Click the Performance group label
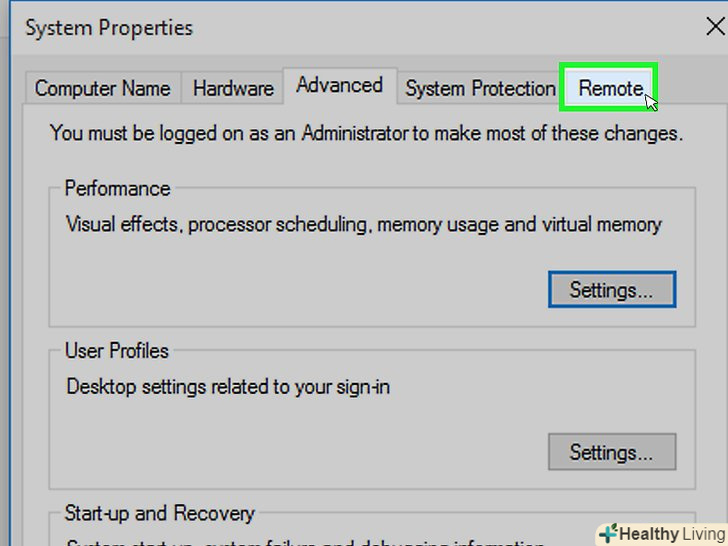The image size is (728, 546). coord(117,188)
